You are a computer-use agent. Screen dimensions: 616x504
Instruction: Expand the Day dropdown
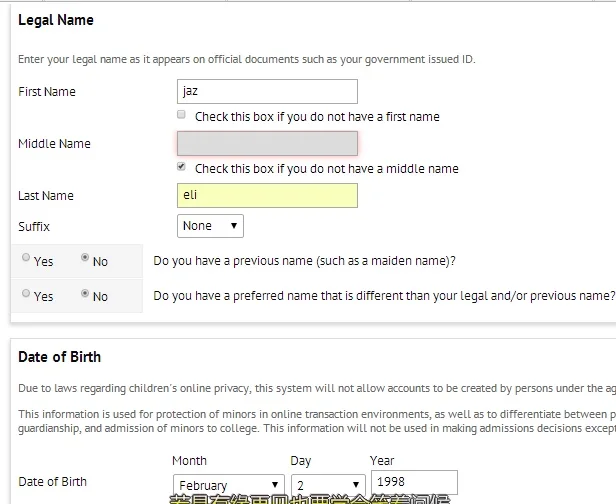coord(327,485)
